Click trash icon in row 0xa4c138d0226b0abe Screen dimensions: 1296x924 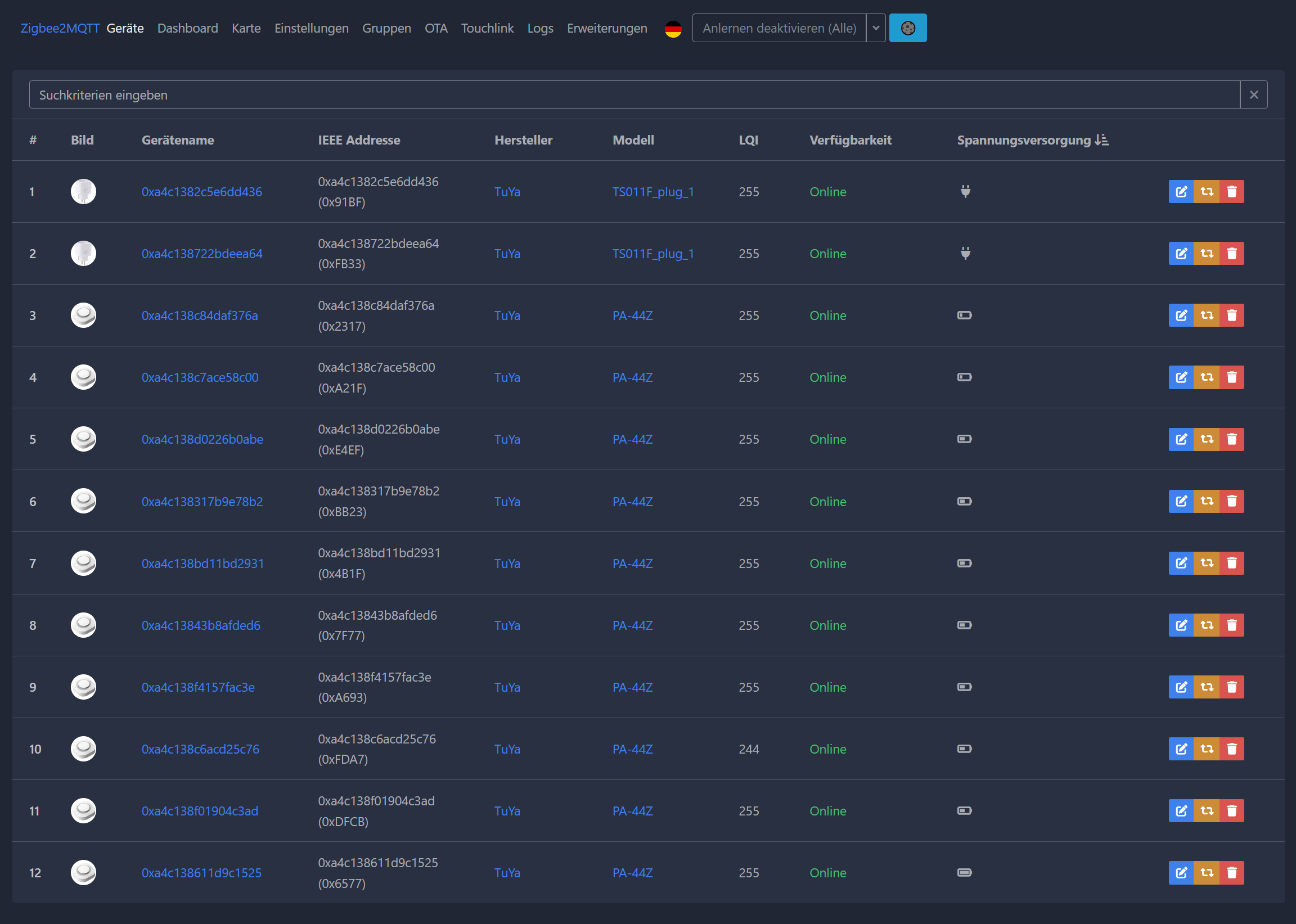(x=1232, y=439)
